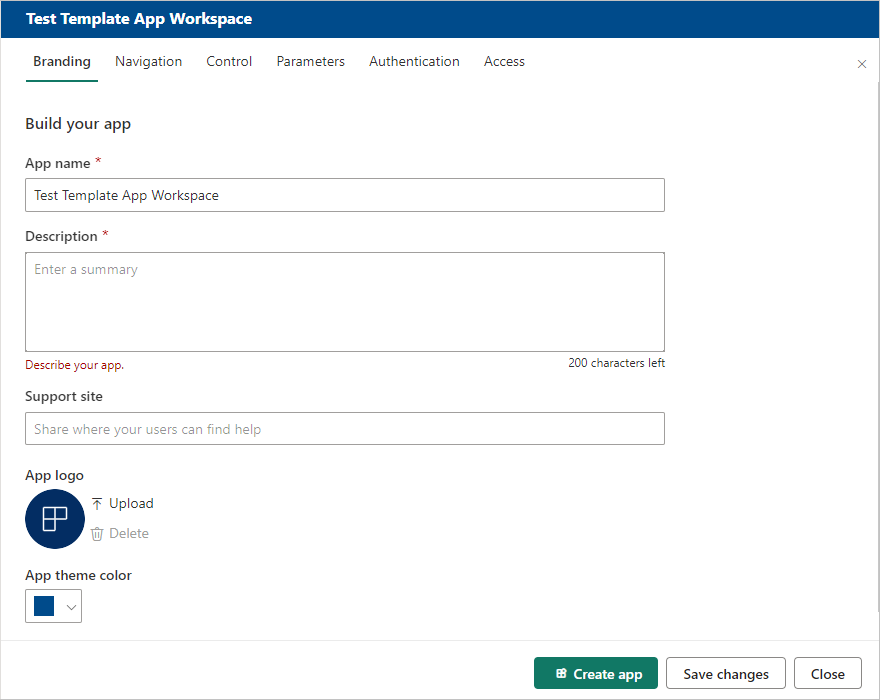Go to the Parameters tab
The width and height of the screenshot is (880, 700).
310,62
